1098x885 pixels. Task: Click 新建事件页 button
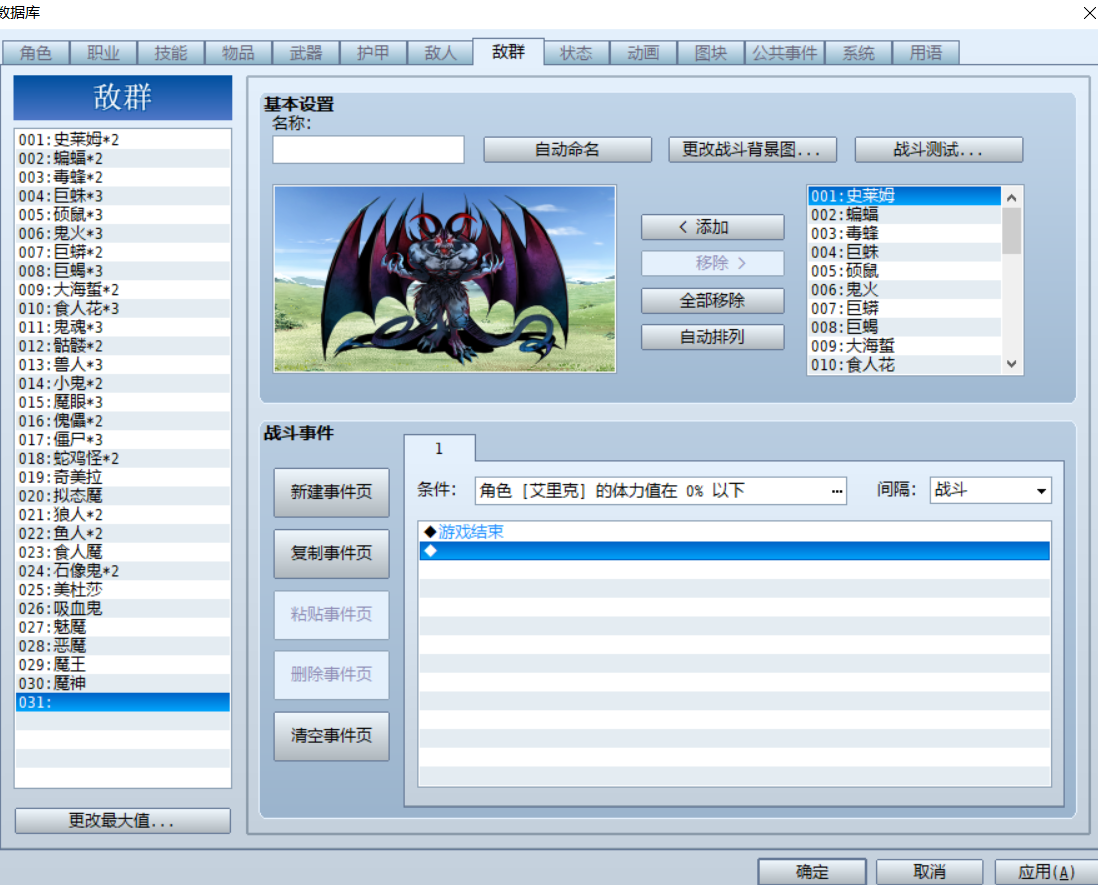coord(331,492)
